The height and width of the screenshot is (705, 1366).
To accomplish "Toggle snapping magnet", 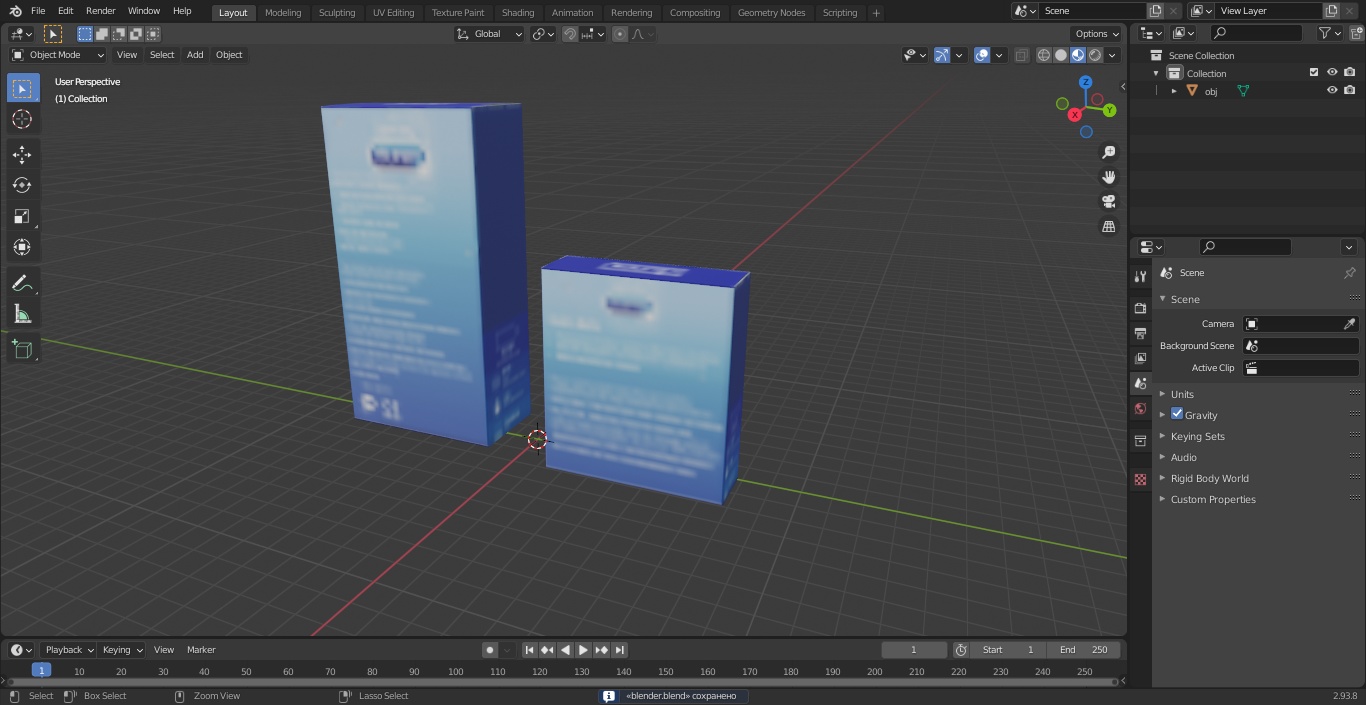I will pos(570,34).
